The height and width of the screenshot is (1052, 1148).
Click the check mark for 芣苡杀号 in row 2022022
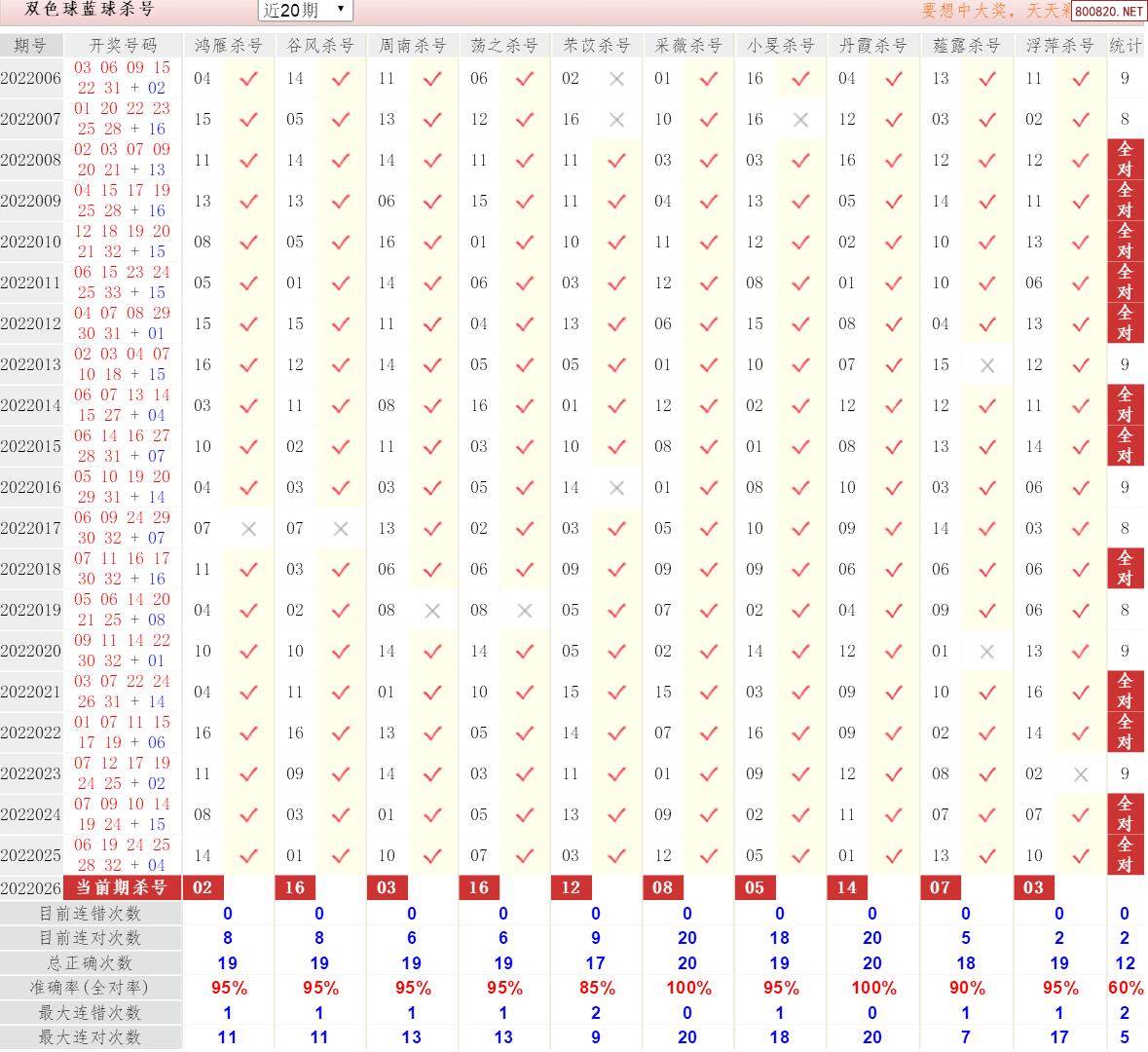(x=617, y=733)
